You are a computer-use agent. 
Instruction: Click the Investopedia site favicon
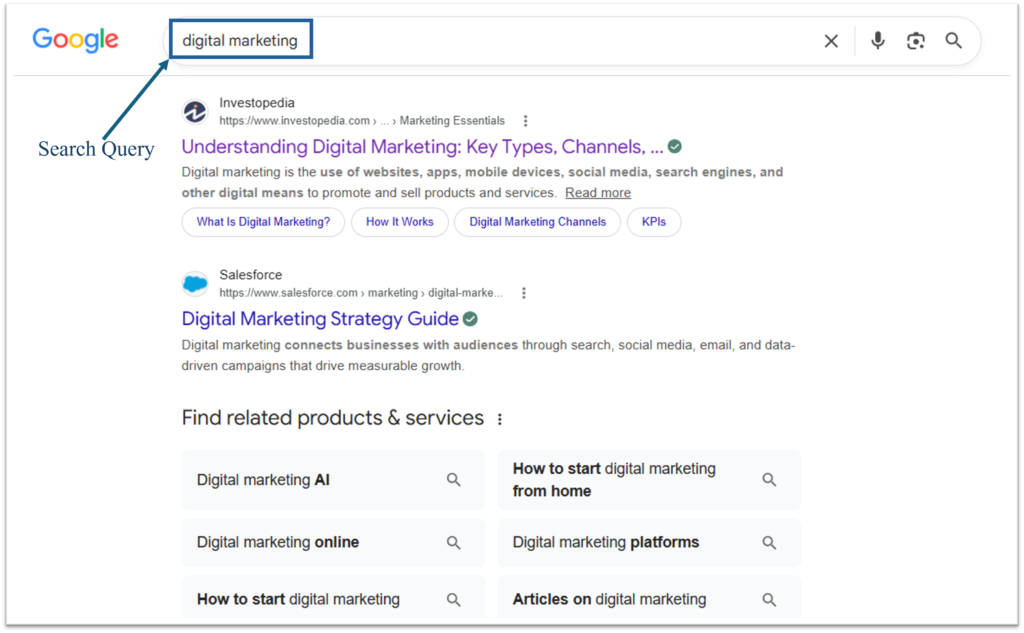(x=195, y=112)
